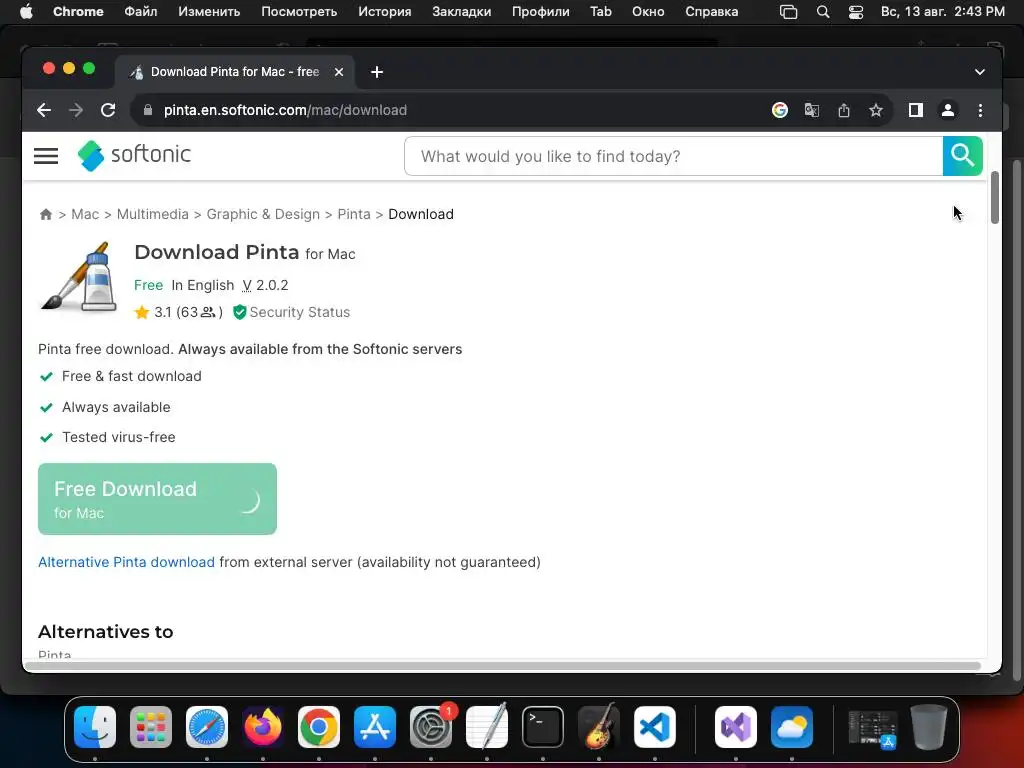Open Launchpad from the Dock
This screenshot has width=1024, height=768.
tap(151, 727)
